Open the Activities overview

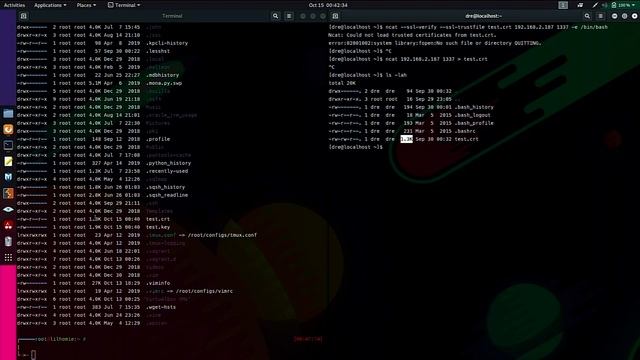pyautogui.click(x=14, y=5)
